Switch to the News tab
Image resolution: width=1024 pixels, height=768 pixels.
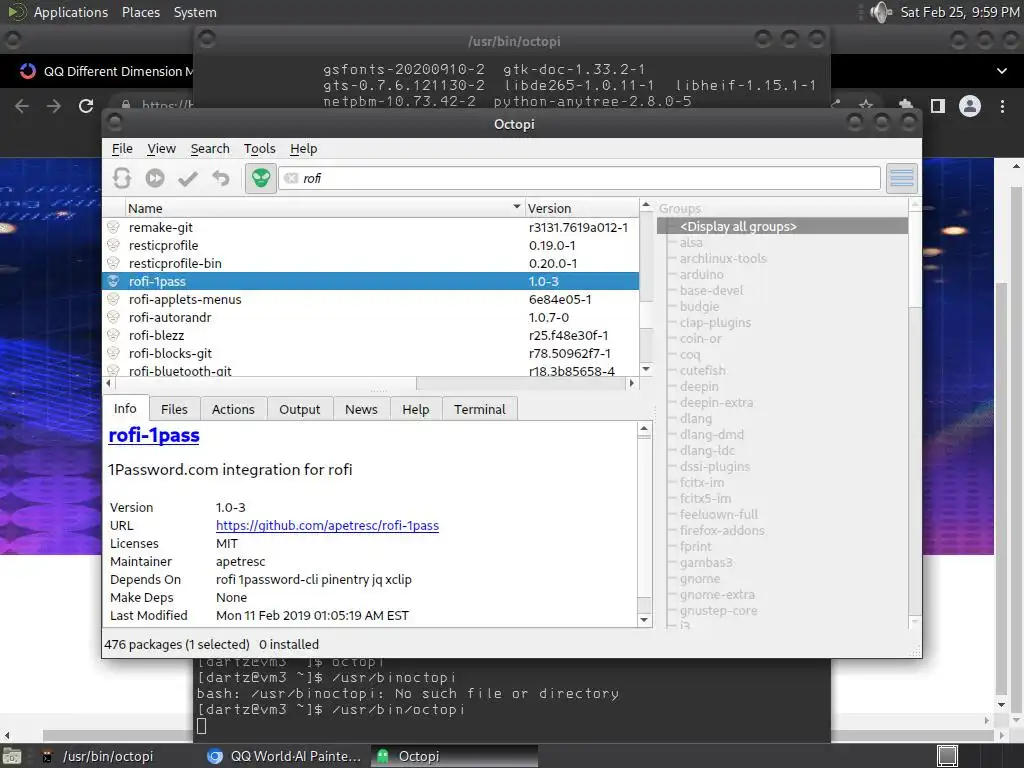tap(361, 409)
